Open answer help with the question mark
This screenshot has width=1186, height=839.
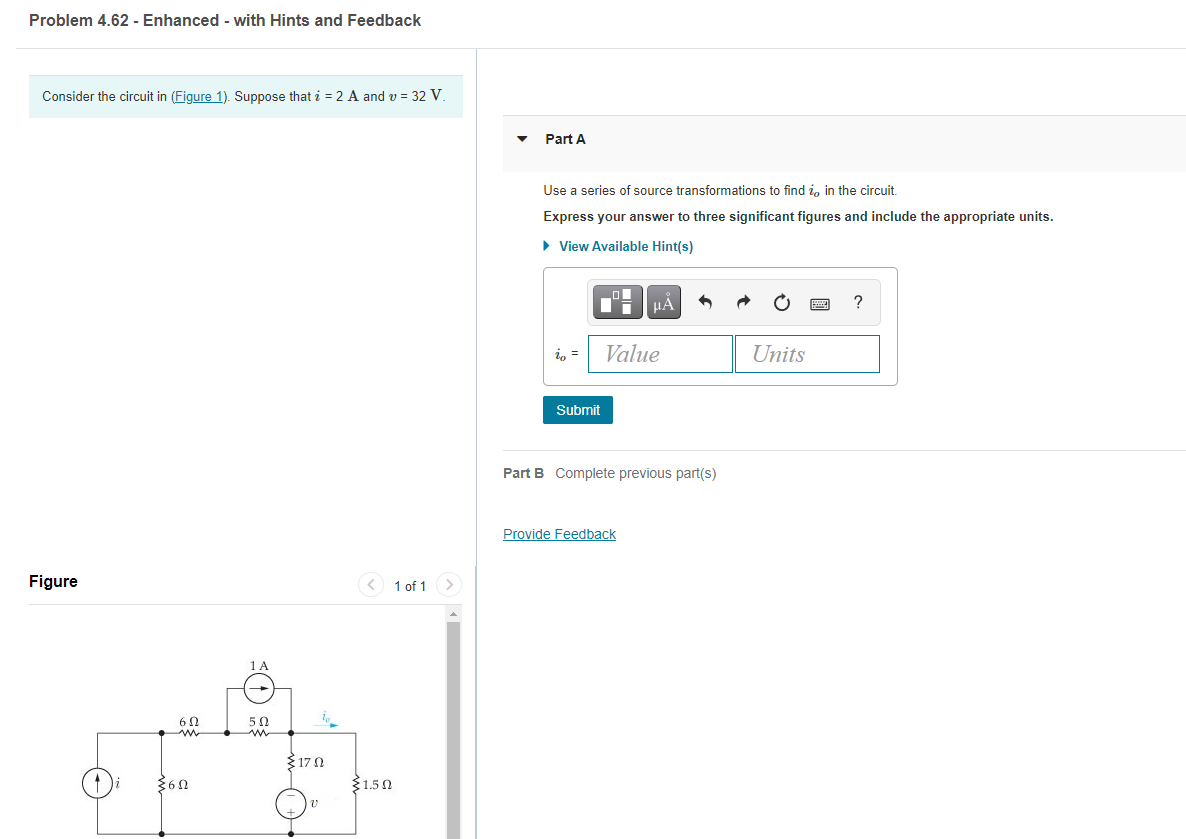pyautogui.click(x=857, y=302)
